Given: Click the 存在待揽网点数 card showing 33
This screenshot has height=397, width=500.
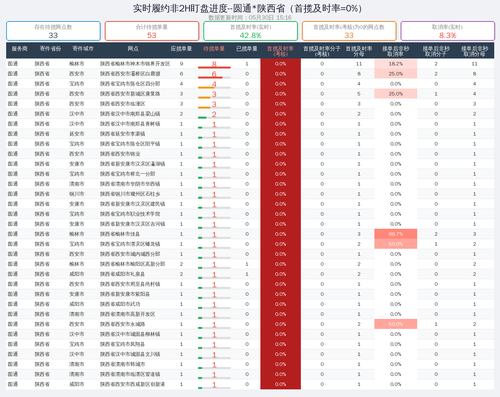Looking at the screenshot, I should click(53, 31).
